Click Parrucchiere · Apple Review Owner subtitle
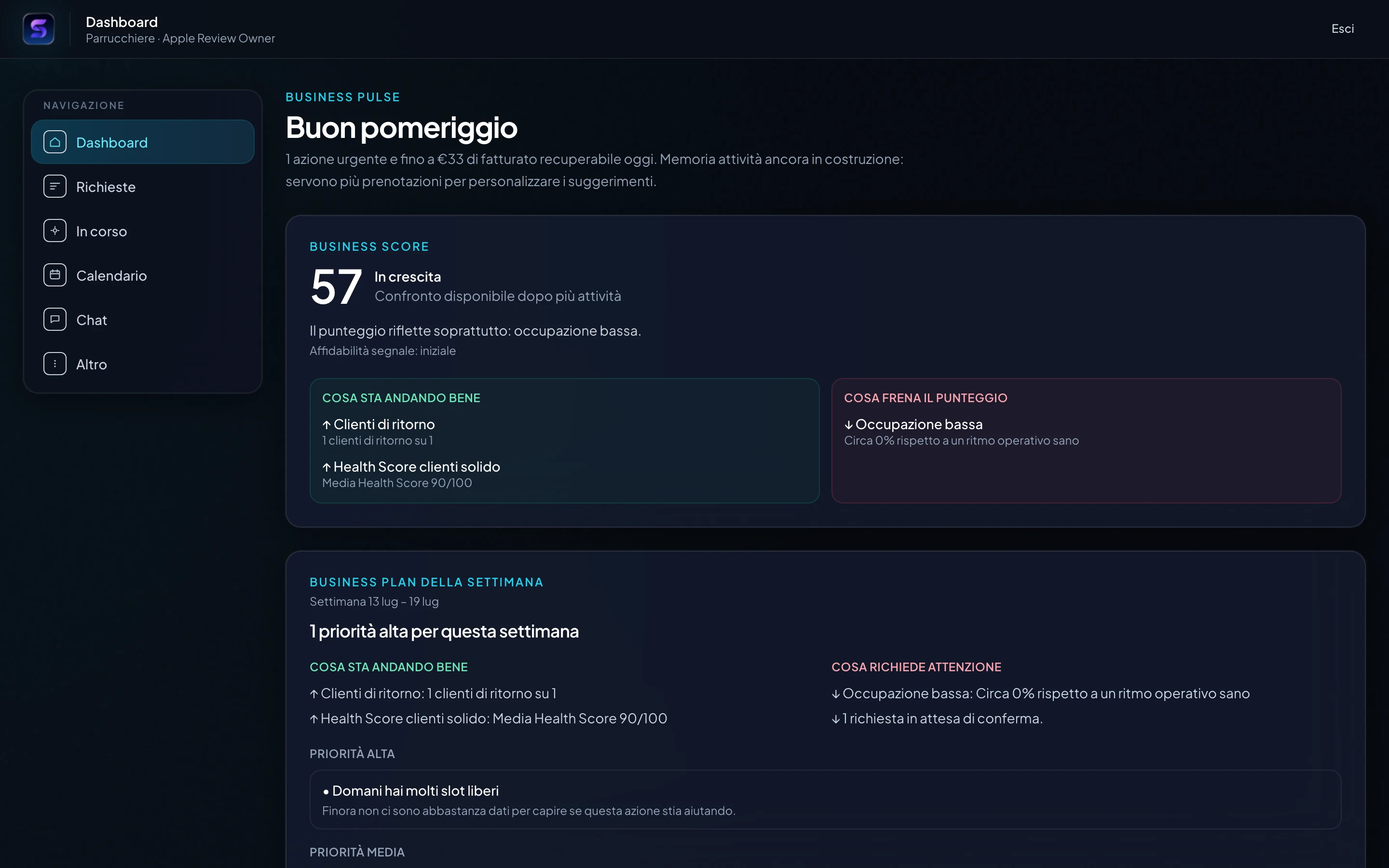Viewport: 1389px width, 868px height. tap(180, 39)
